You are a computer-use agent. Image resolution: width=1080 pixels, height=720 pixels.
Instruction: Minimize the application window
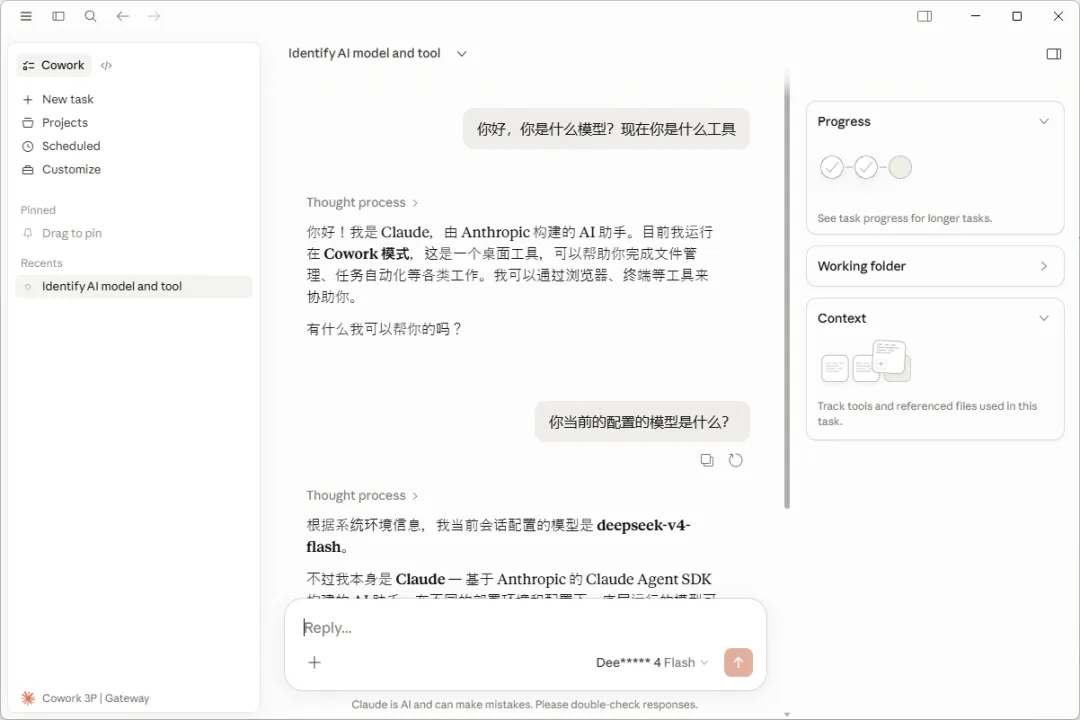pyautogui.click(x=975, y=16)
